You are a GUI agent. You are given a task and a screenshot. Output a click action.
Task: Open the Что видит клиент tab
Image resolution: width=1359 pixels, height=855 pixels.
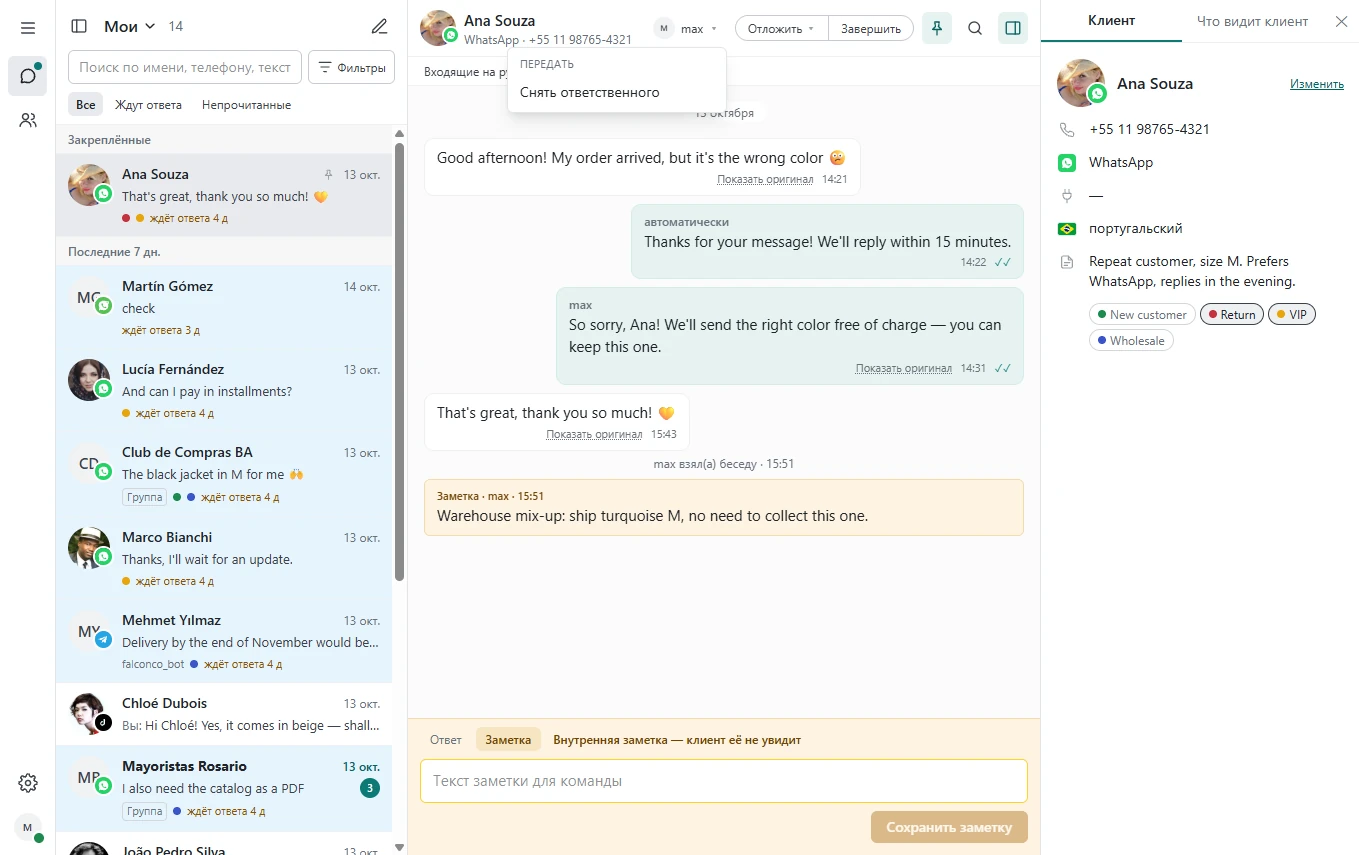1252,21
